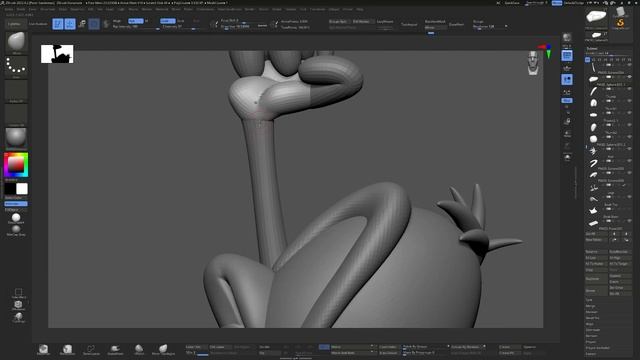The image size is (640, 360).
Task: Expand Distribute section in Subtool
Action: (593, 330)
